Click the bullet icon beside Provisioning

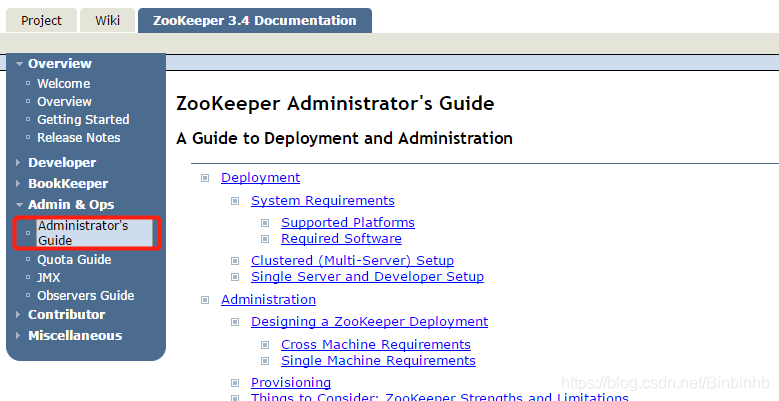click(x=235, y=383)
